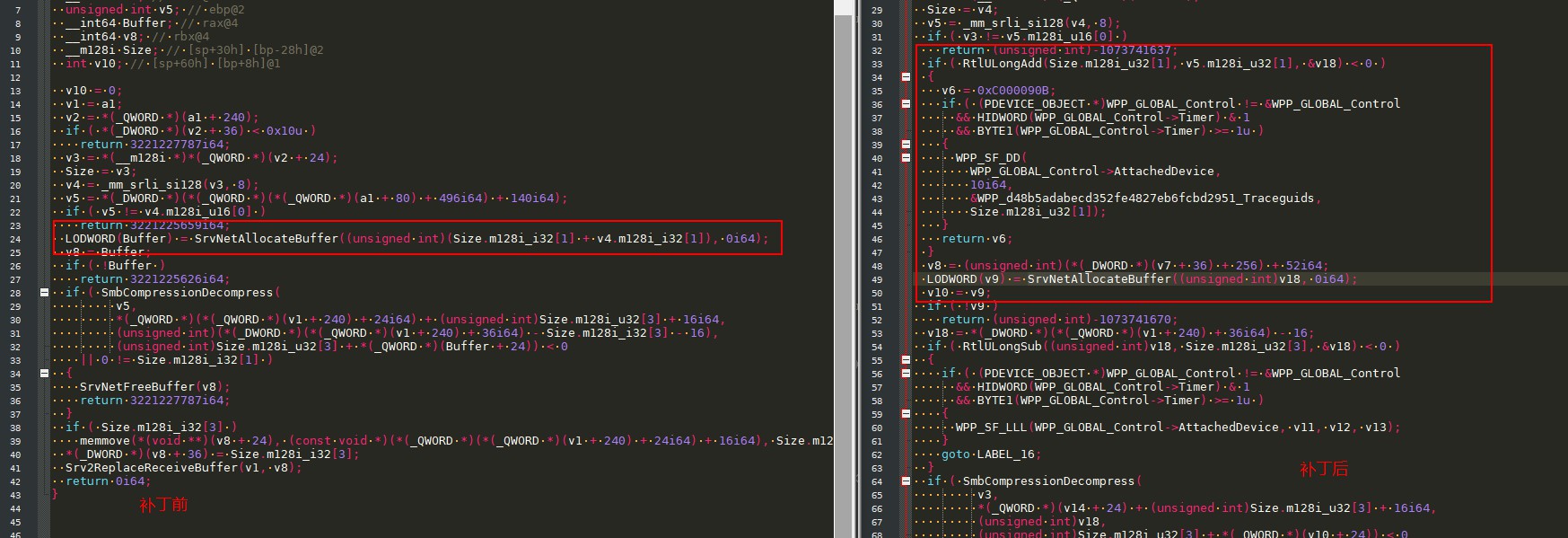
Task: Click 'WPP_SF_DD(' call in right pane
Action: point(991,157)
